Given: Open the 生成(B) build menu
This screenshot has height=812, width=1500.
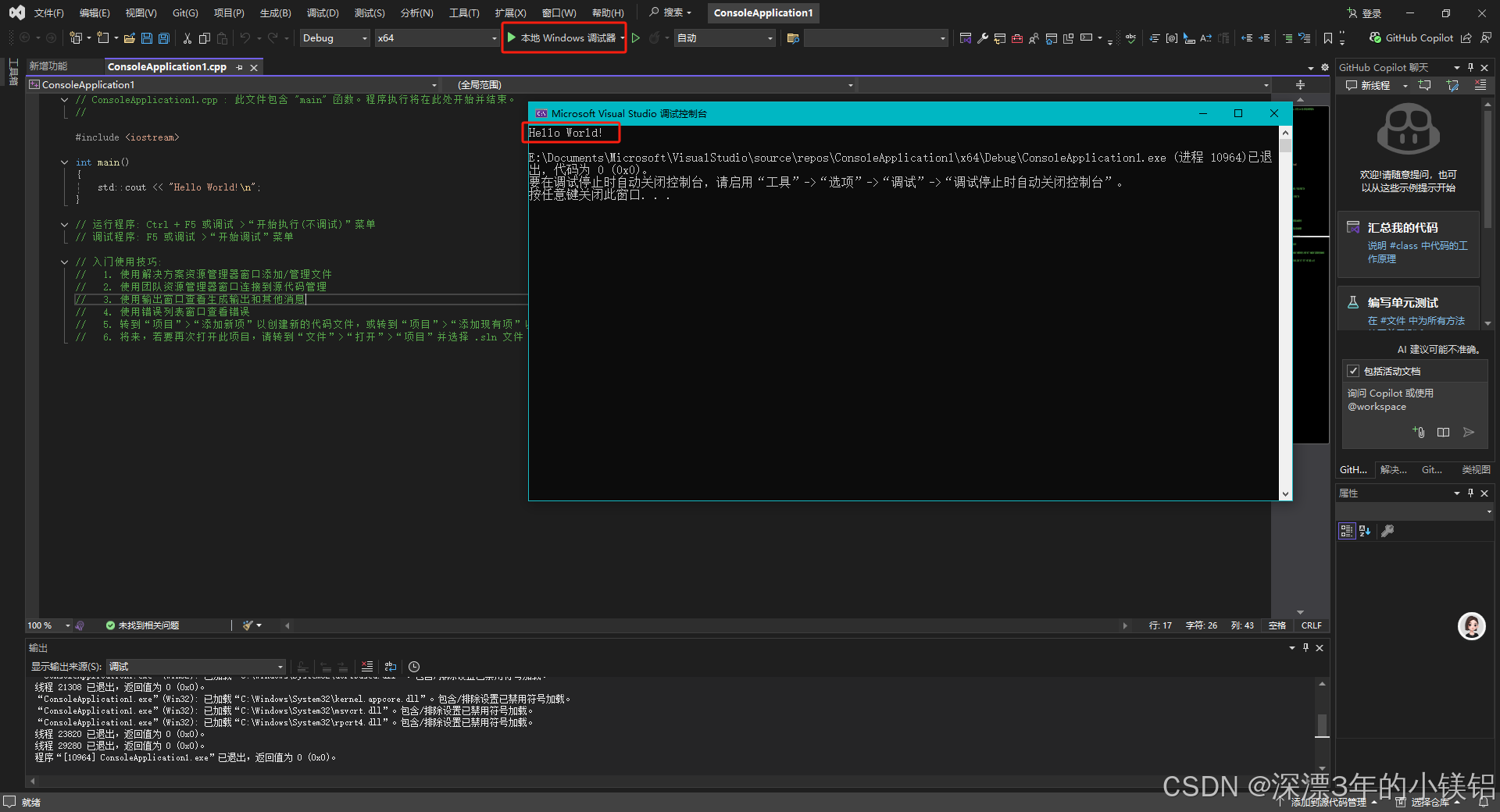Looking at the screenshot, I should 275,13.
